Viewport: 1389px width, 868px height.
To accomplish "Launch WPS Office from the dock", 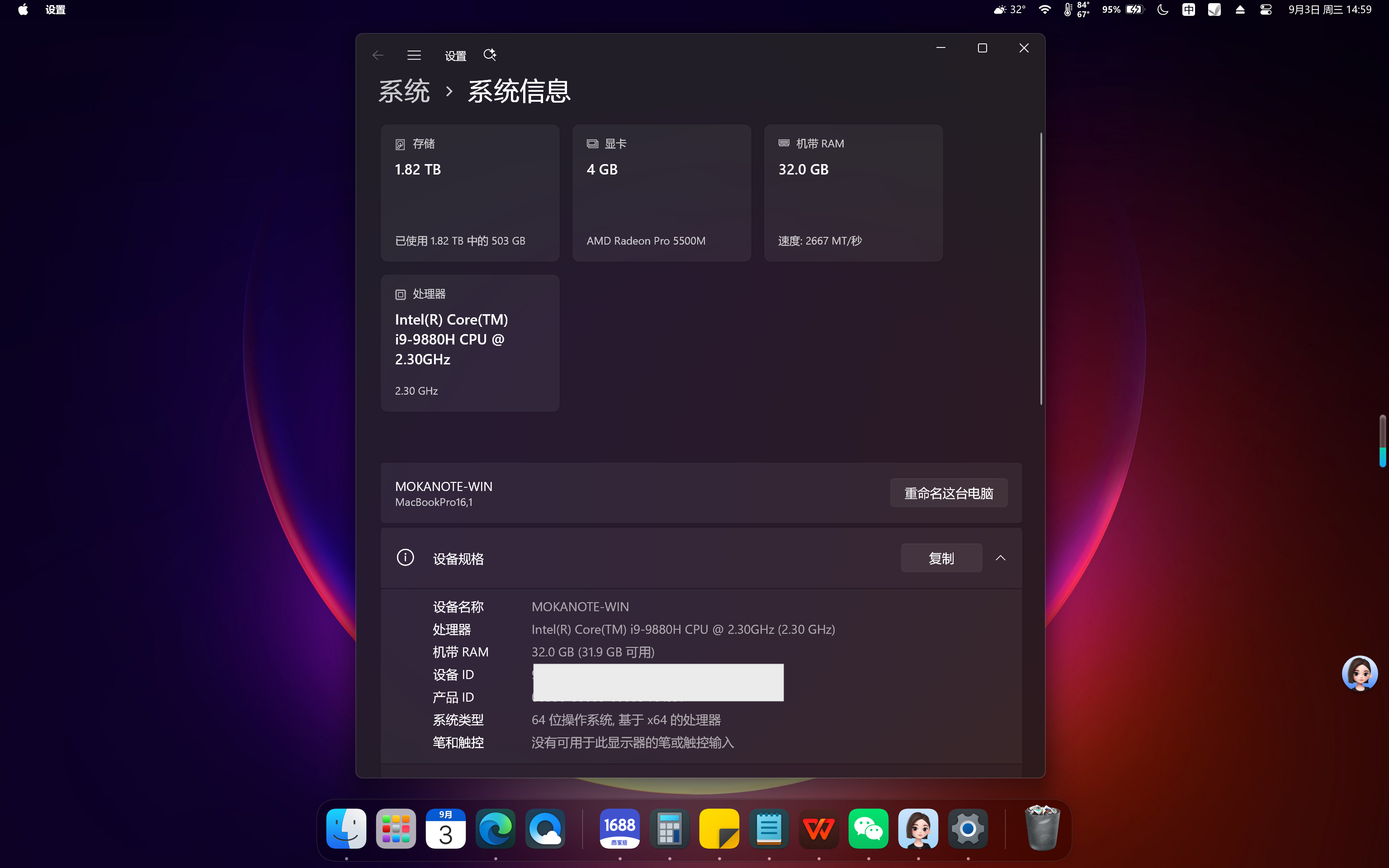I will (x=819, y=828).
